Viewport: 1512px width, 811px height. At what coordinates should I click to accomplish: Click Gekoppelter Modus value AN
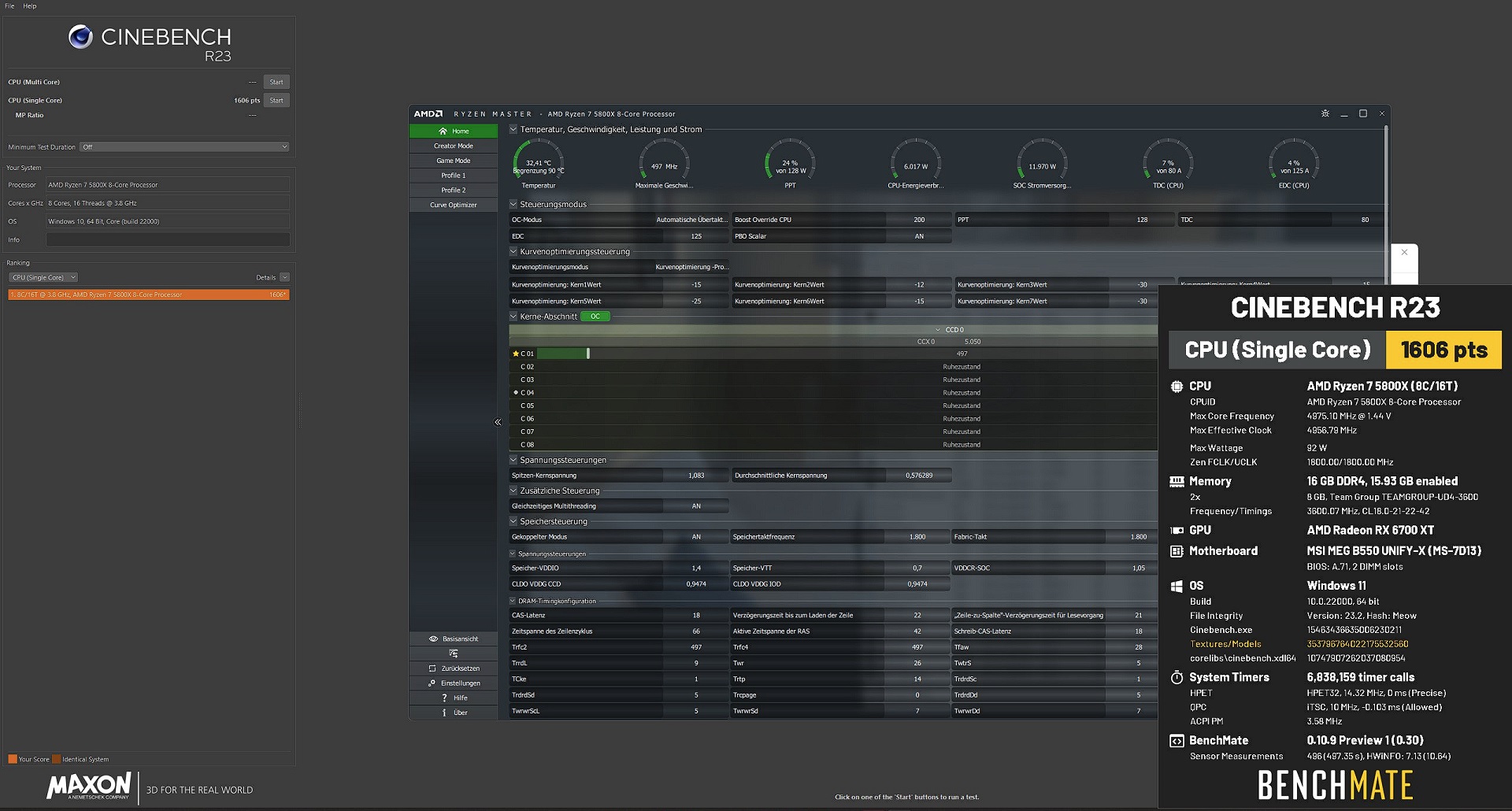696,537
